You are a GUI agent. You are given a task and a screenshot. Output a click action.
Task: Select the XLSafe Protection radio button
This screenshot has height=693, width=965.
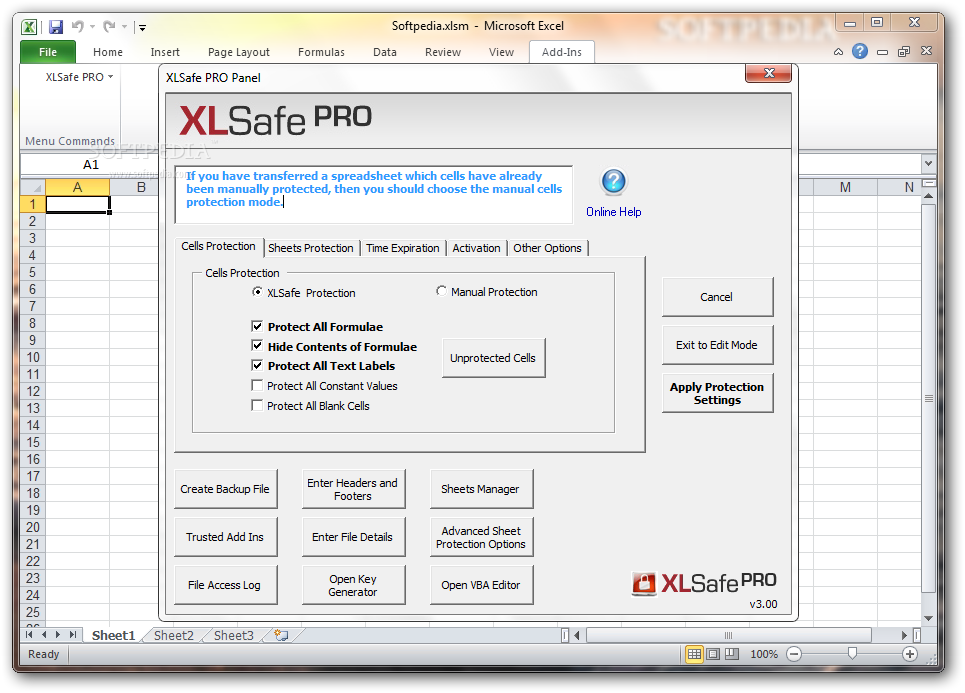257,292
